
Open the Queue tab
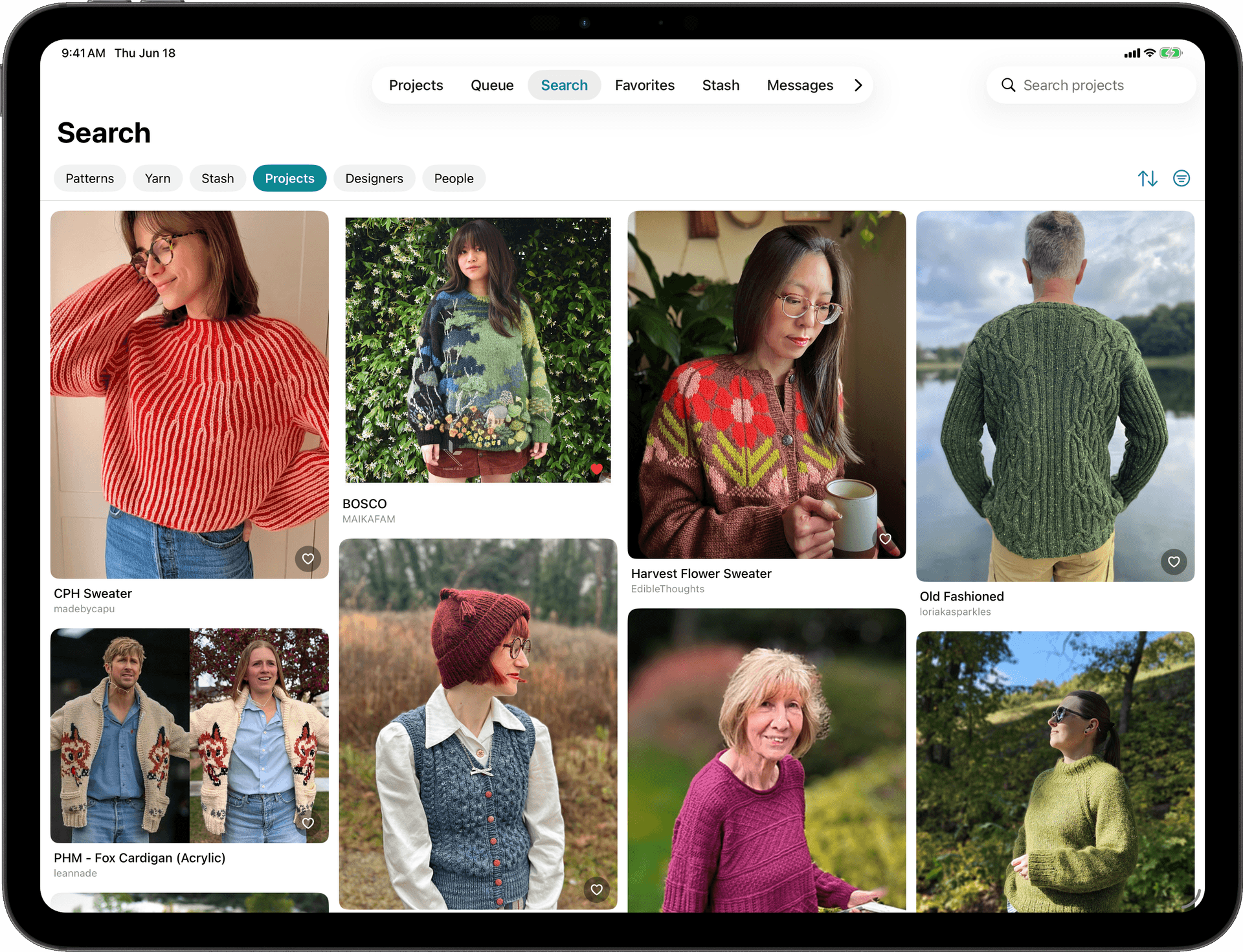pyautogui.click(x=492, y=85)
